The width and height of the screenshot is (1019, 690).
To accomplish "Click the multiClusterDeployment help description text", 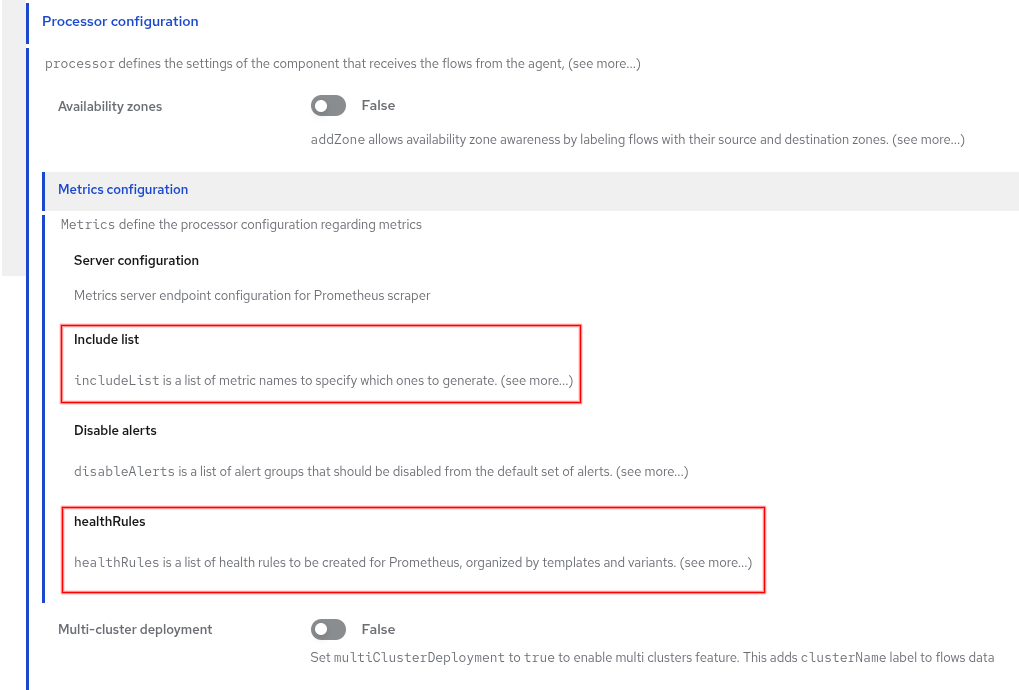I will click(x=652, y=658).
